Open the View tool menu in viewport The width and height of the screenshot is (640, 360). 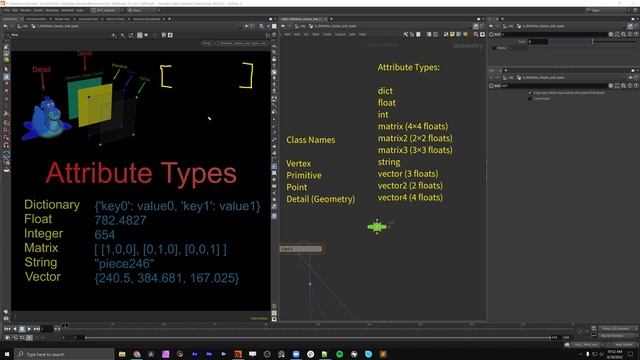14,35
